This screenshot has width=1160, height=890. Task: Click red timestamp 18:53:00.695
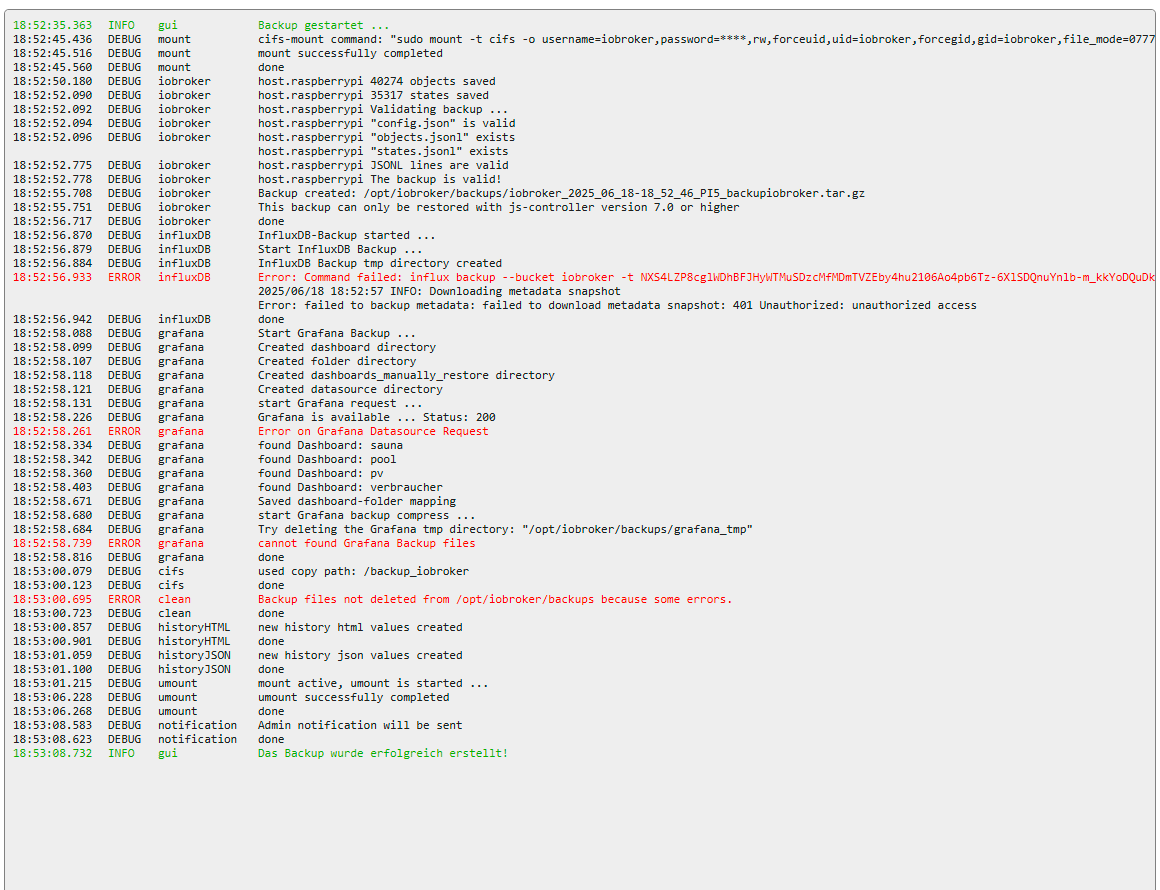tap(53, 601)
